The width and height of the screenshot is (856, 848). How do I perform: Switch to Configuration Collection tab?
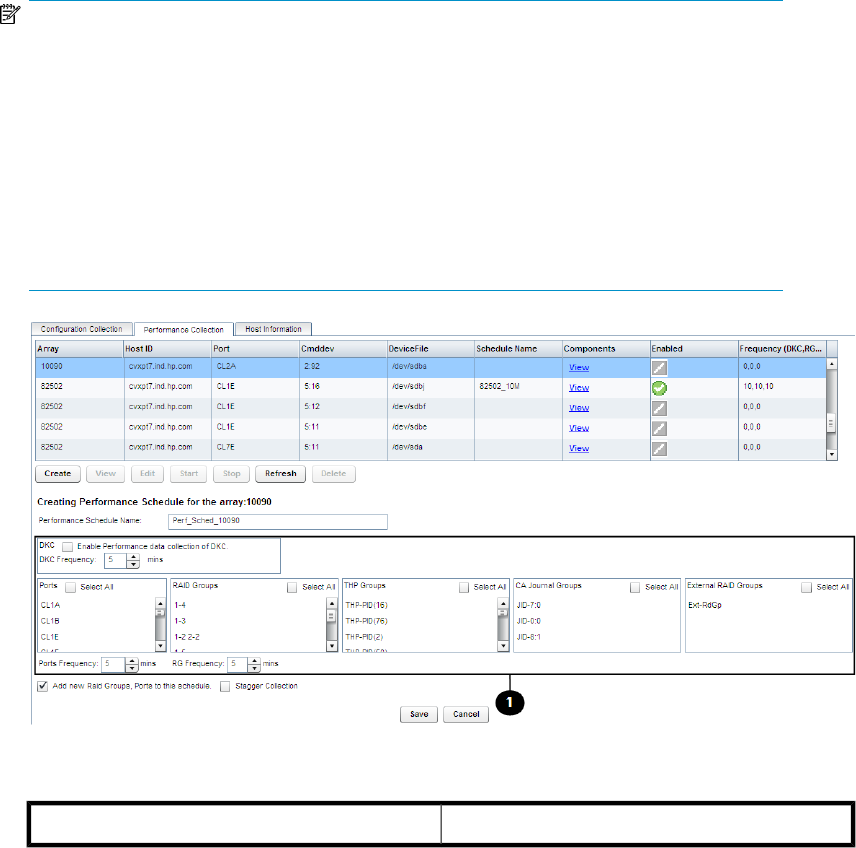coord(82,329)
